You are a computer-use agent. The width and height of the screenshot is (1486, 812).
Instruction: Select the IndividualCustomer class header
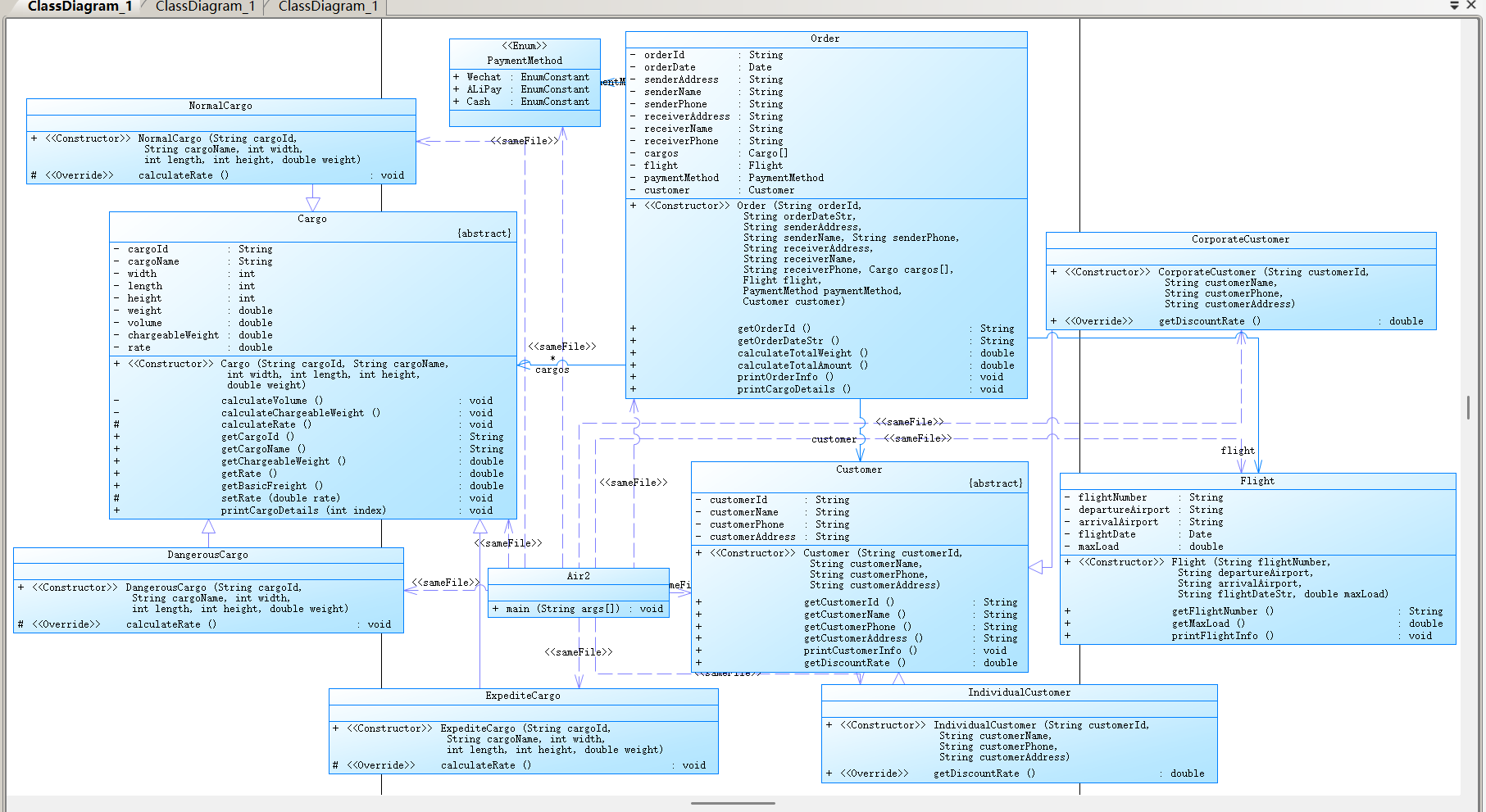coord(1020,692)
